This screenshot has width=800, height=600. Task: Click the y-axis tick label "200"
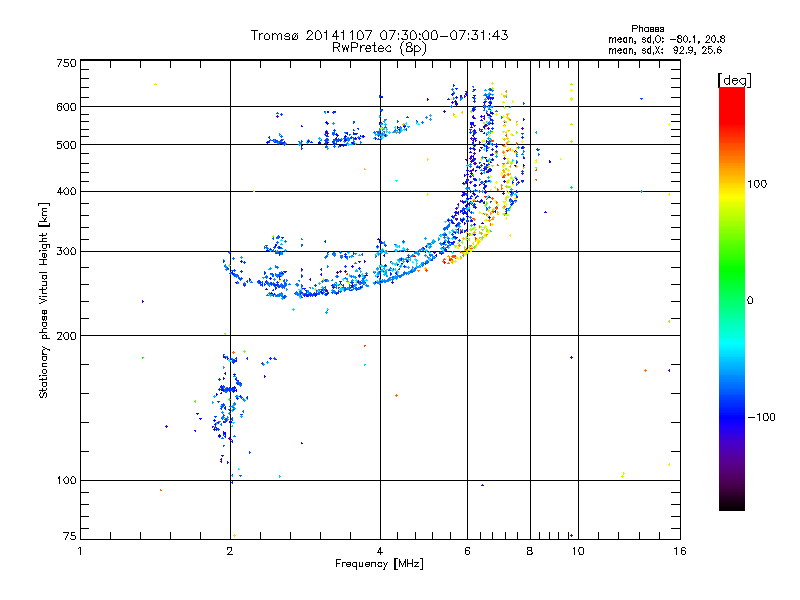(x=66, y=336)
